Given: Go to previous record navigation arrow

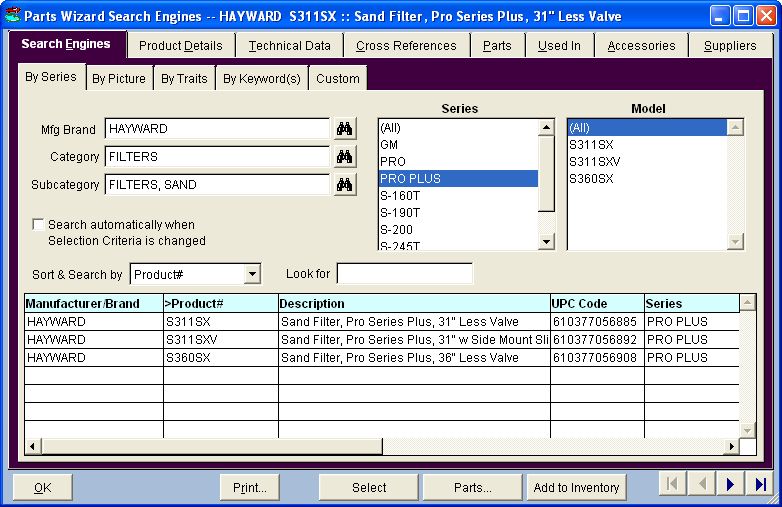Looking at the screenshot, I should pos(702,484).
